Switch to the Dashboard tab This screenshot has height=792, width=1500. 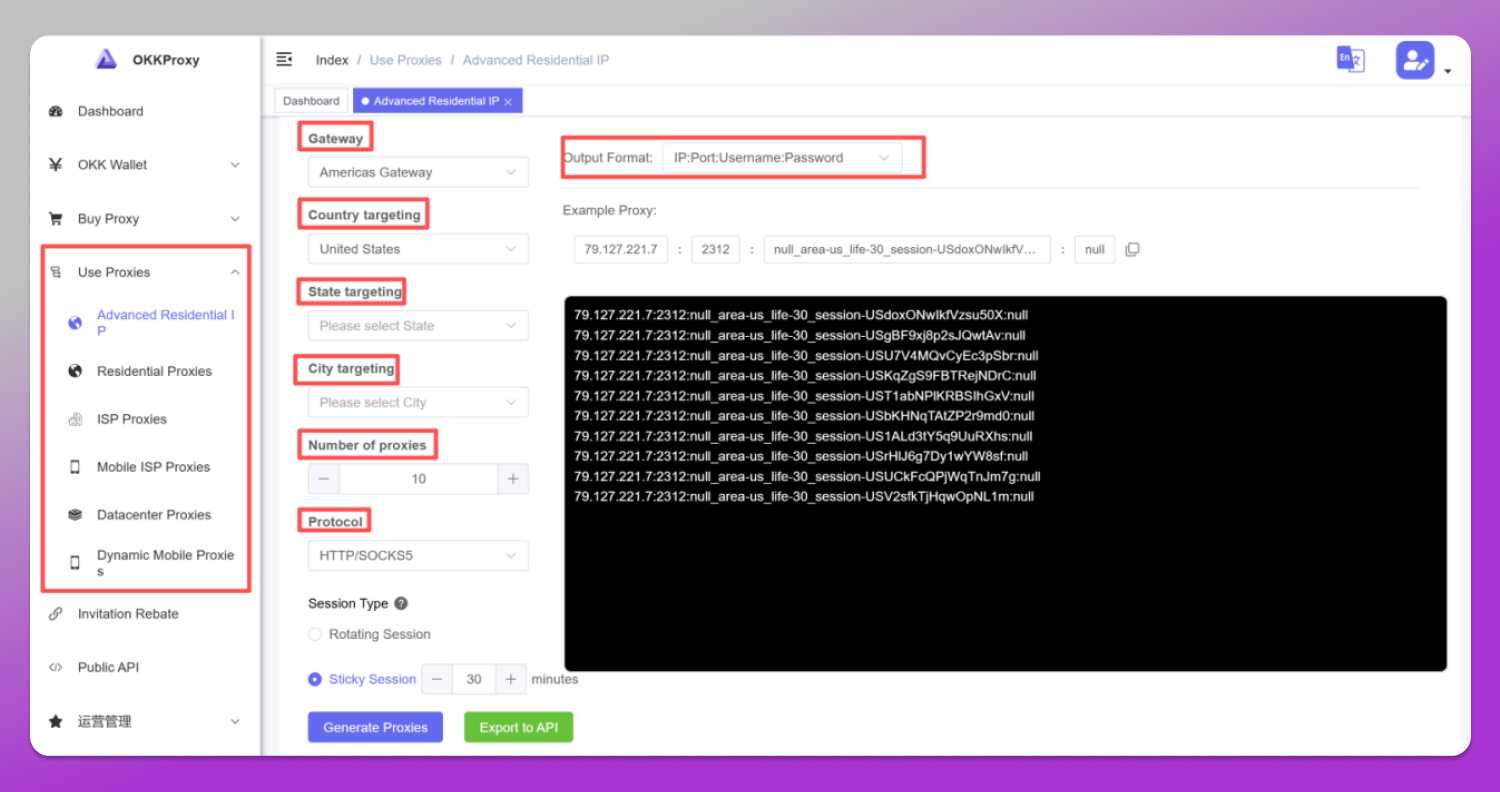click(311, 101)
